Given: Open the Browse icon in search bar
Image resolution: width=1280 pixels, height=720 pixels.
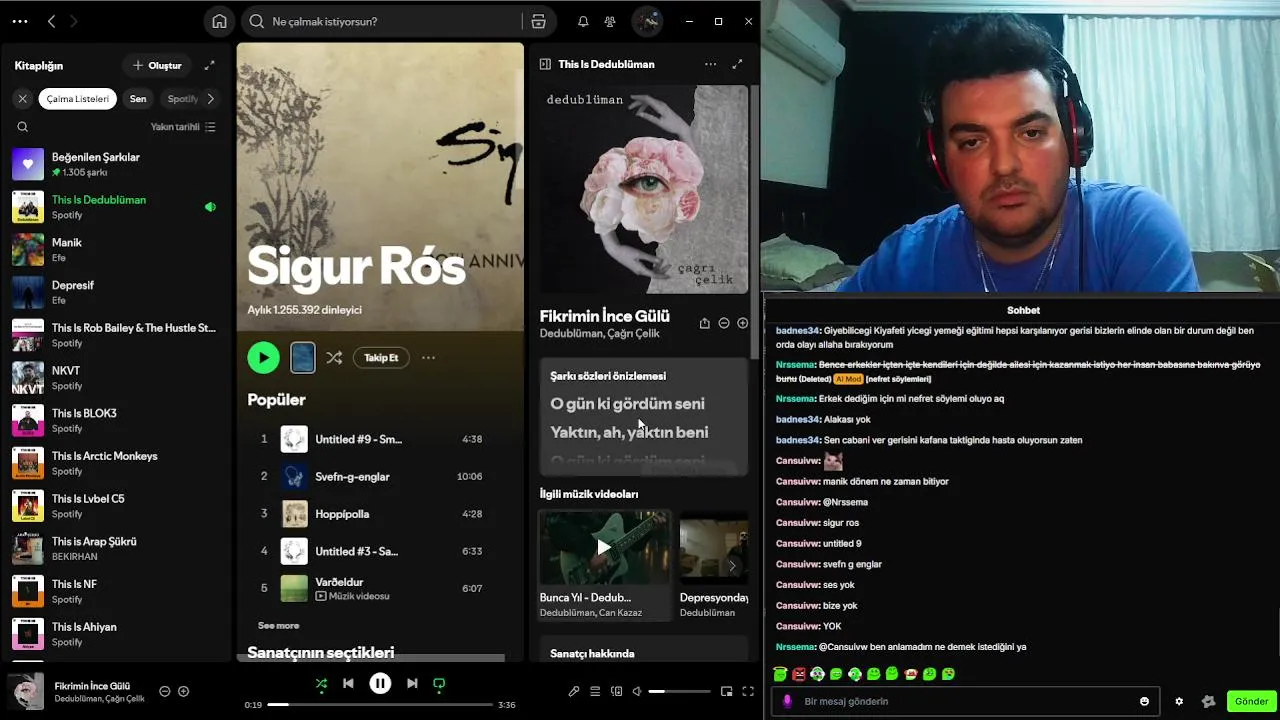Looking at the screenshot, I should click(x=538, y=21).
